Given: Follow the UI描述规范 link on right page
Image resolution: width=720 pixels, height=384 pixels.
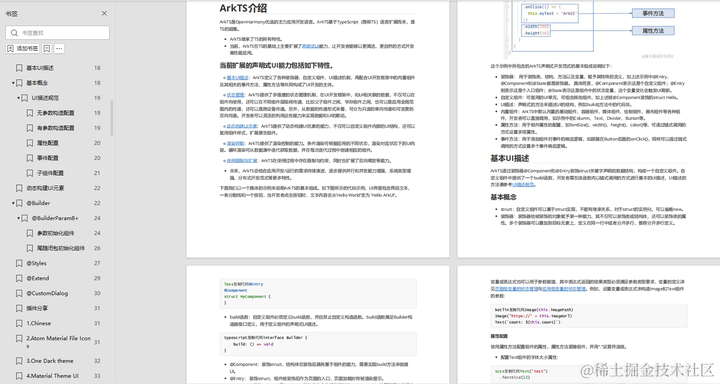Looking at the screenshot, I should tap(523, 185).
